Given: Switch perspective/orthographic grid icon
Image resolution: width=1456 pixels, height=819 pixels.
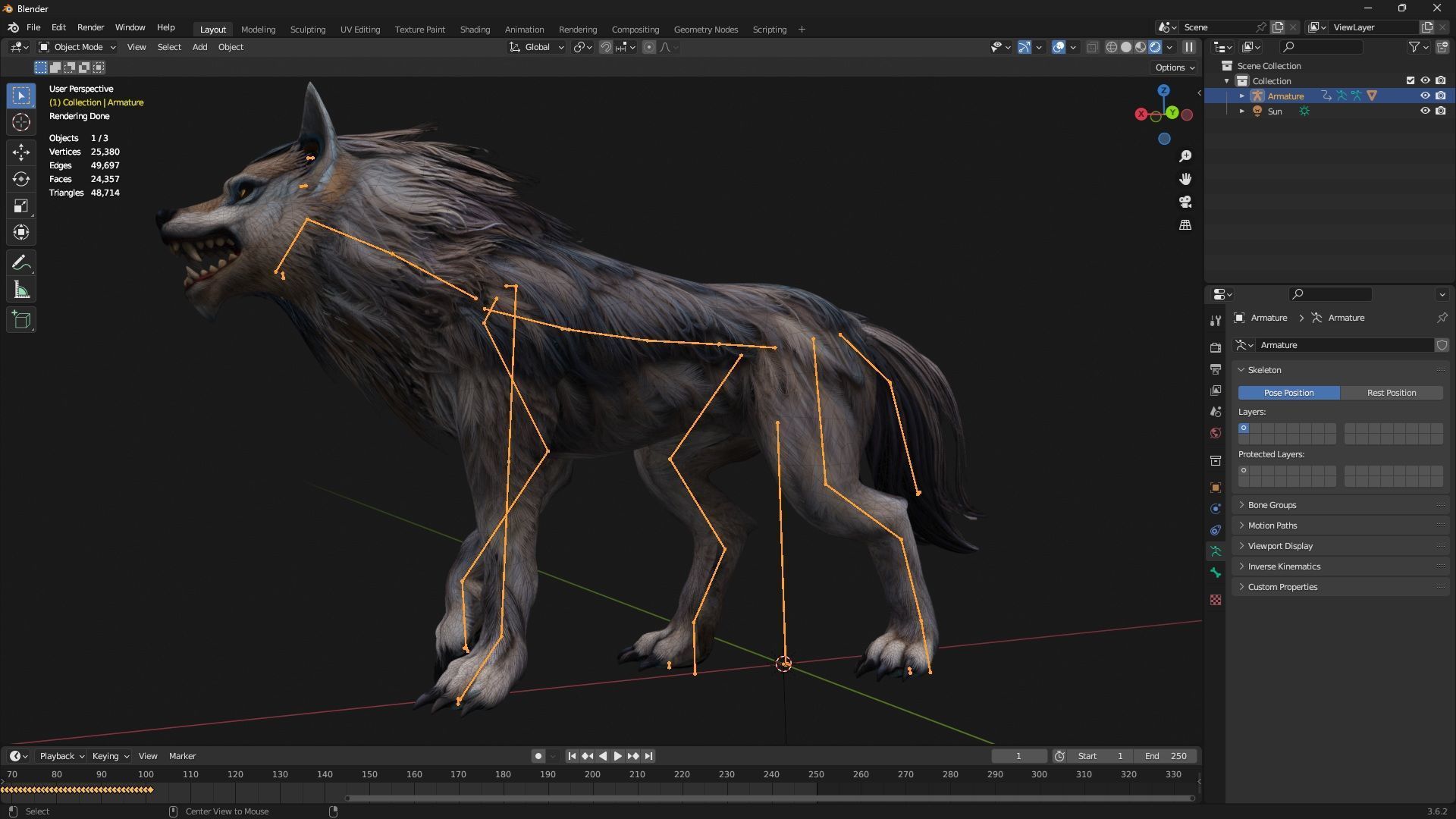Looking at the screenshot, I should point(1185,225).
